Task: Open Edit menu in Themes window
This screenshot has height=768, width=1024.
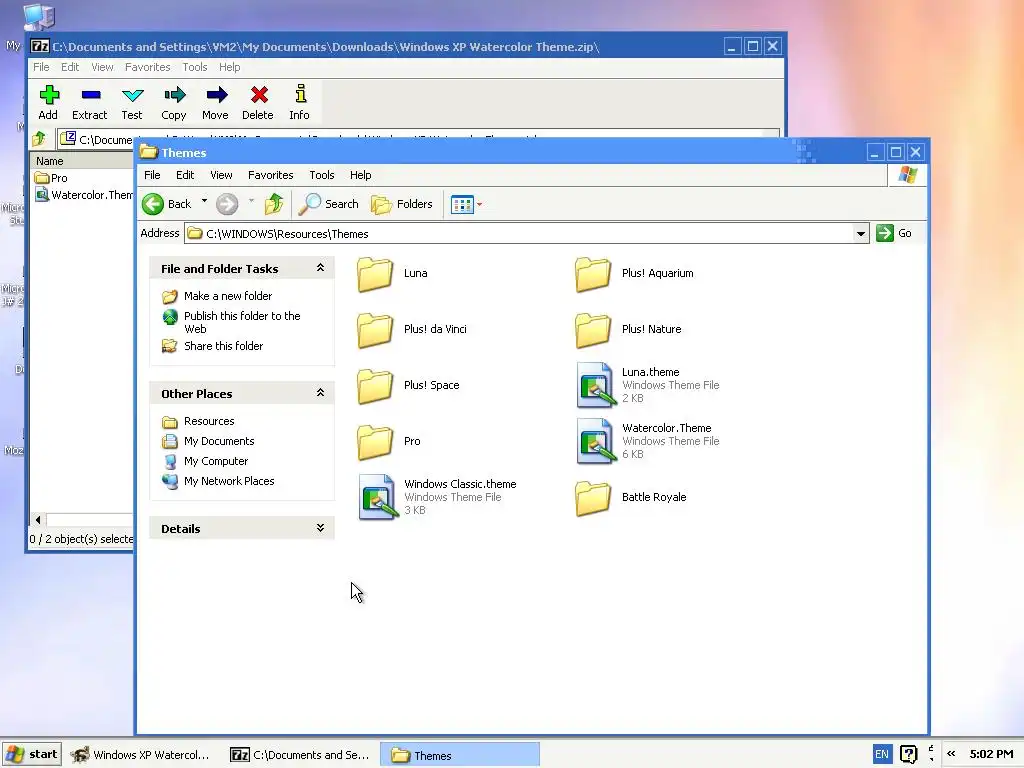Action: [x=185, y=175]
